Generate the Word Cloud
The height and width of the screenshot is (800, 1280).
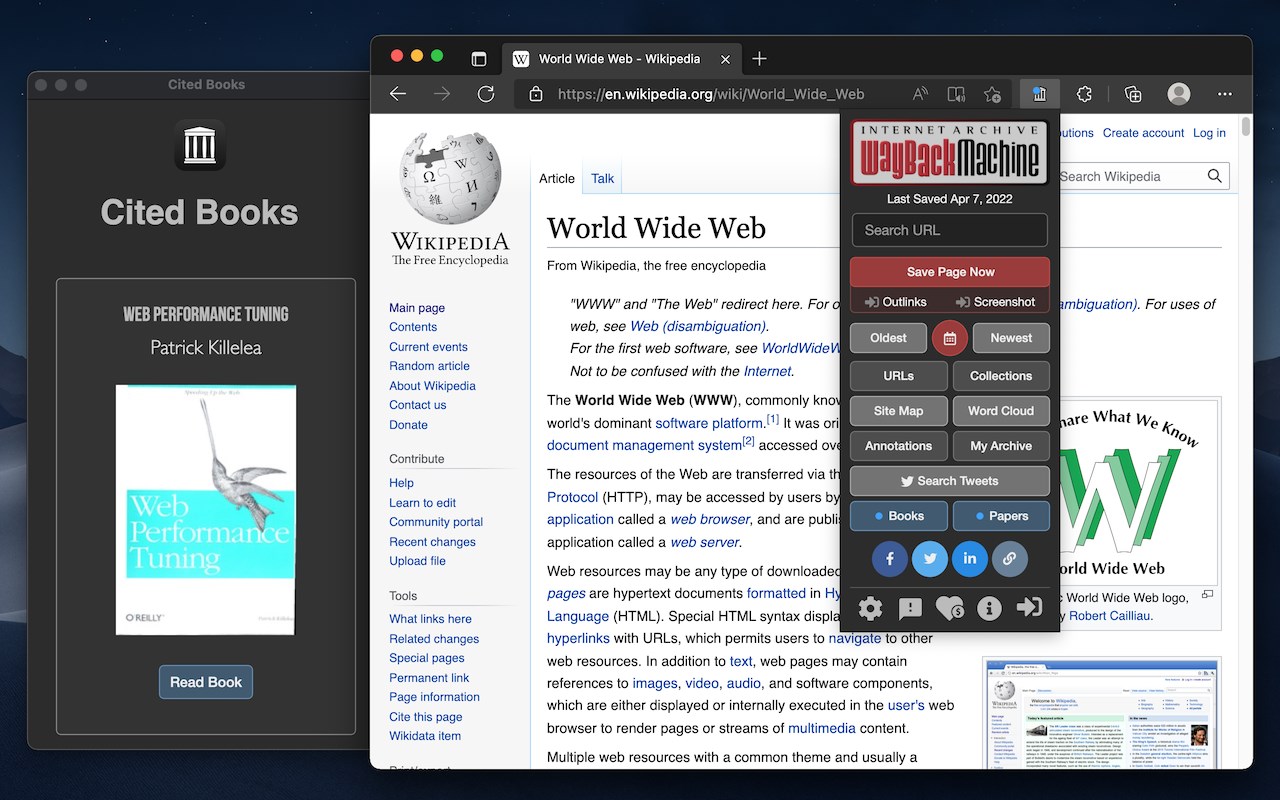[1001, 411]
